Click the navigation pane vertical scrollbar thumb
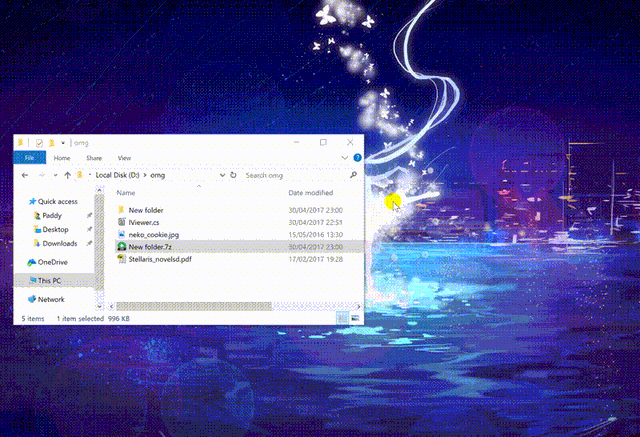 pos(99,242)
